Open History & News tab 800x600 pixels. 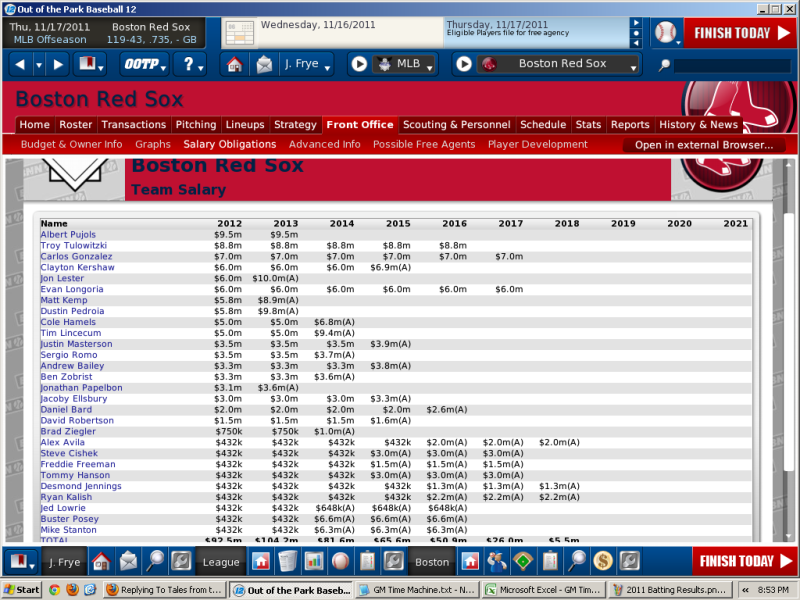698,124
